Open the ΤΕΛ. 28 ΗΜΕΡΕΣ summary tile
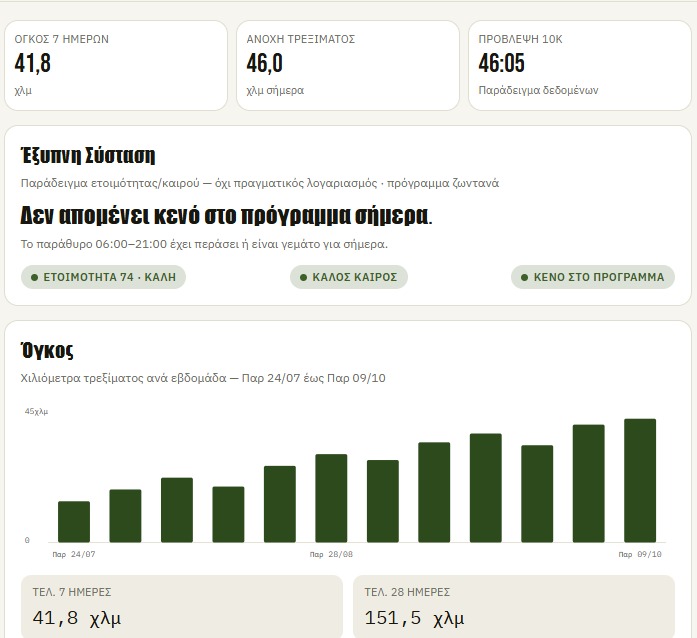Screen dimensions: 697x638 (x=514, y=606)
